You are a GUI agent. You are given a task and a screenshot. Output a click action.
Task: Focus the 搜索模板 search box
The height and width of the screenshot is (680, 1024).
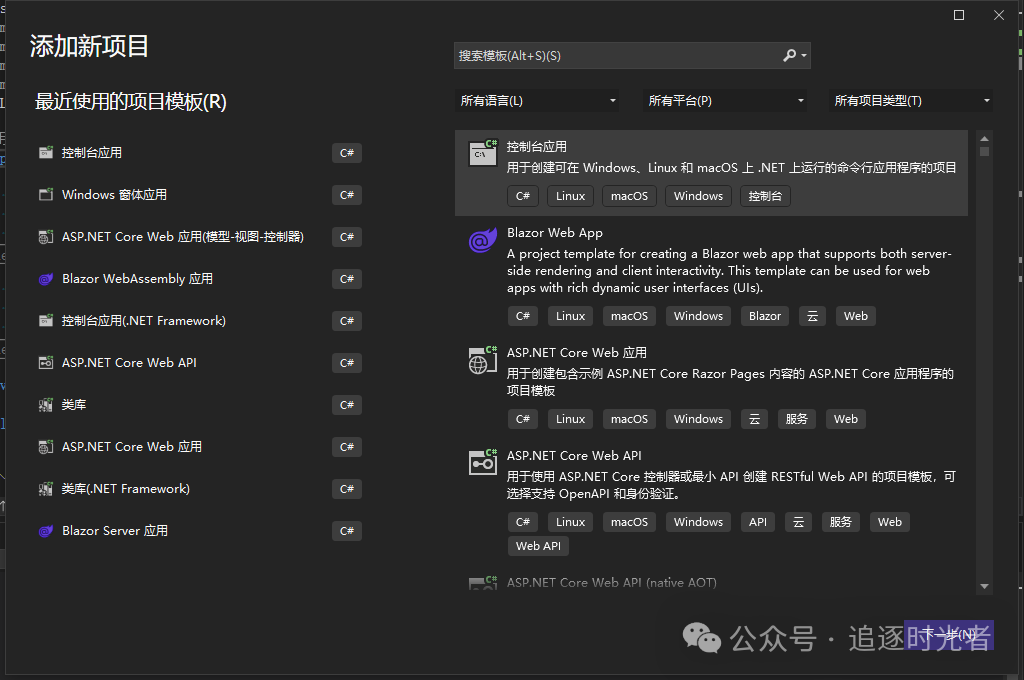pyautogui.click(x=615, y=56)
